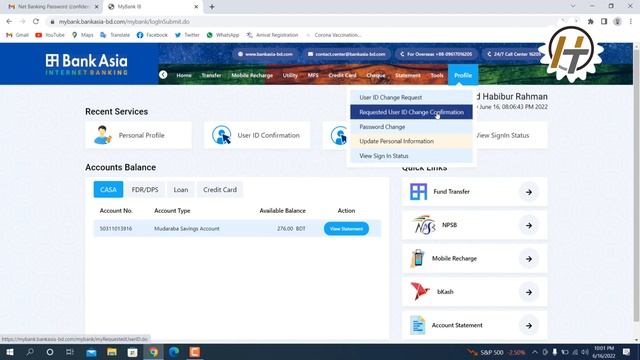This screenshot has width=640, height=360.
Task: Click the Fund Transfer quick link icon
Action: pyautogui.click(x=418, y=192)
